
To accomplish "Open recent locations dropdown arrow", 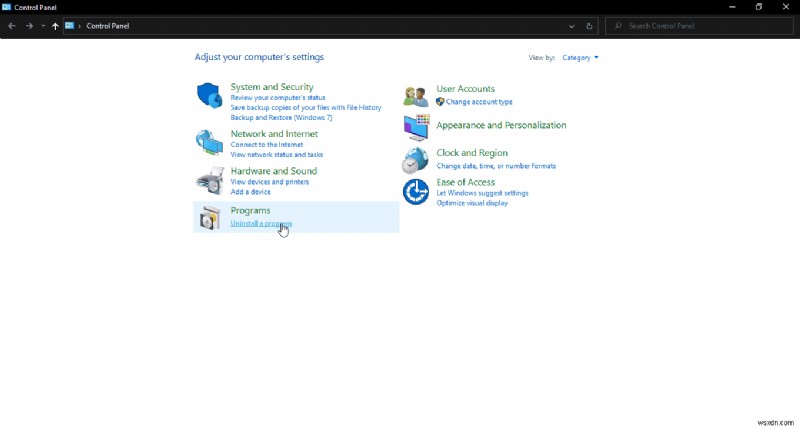I will click(x=43, y=26).
